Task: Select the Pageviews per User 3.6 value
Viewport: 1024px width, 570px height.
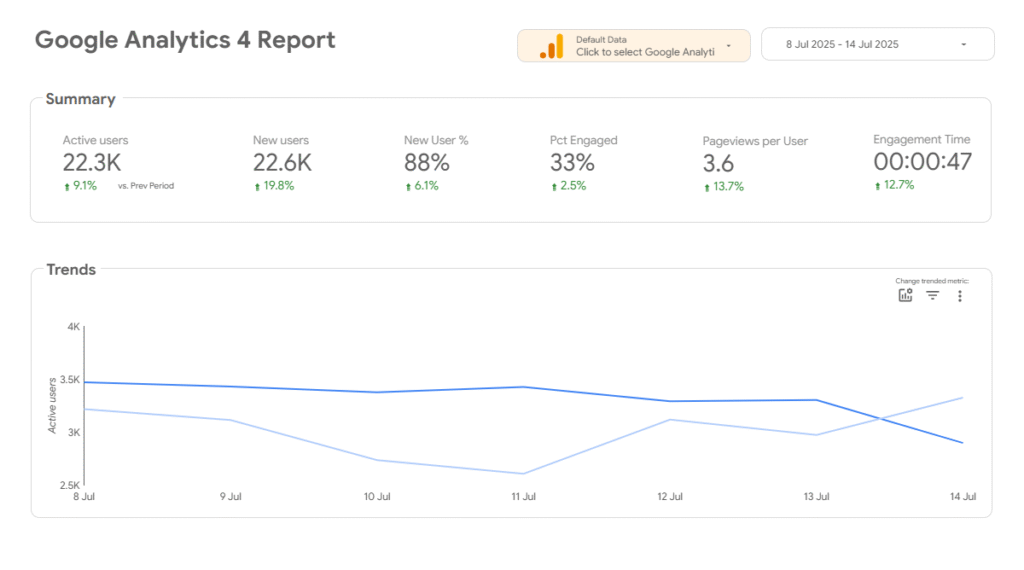Action: [x=718, y=163]
